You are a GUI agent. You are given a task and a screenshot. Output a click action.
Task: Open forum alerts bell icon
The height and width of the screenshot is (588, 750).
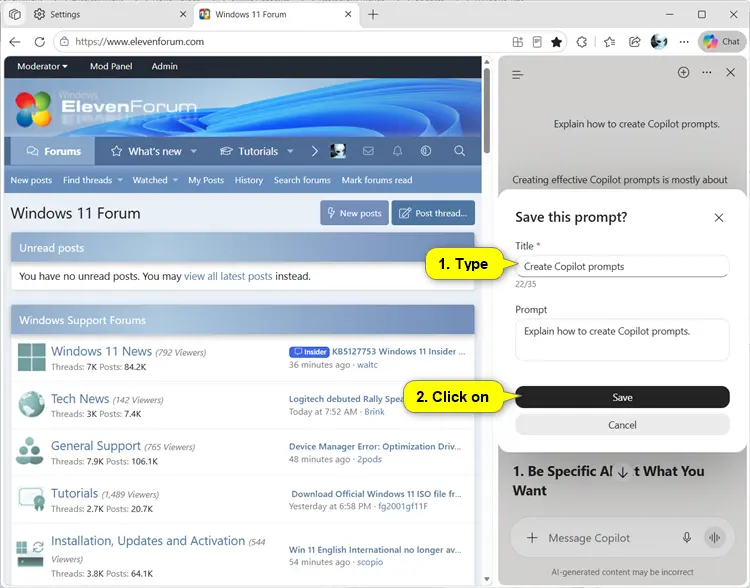coord(397,151)
